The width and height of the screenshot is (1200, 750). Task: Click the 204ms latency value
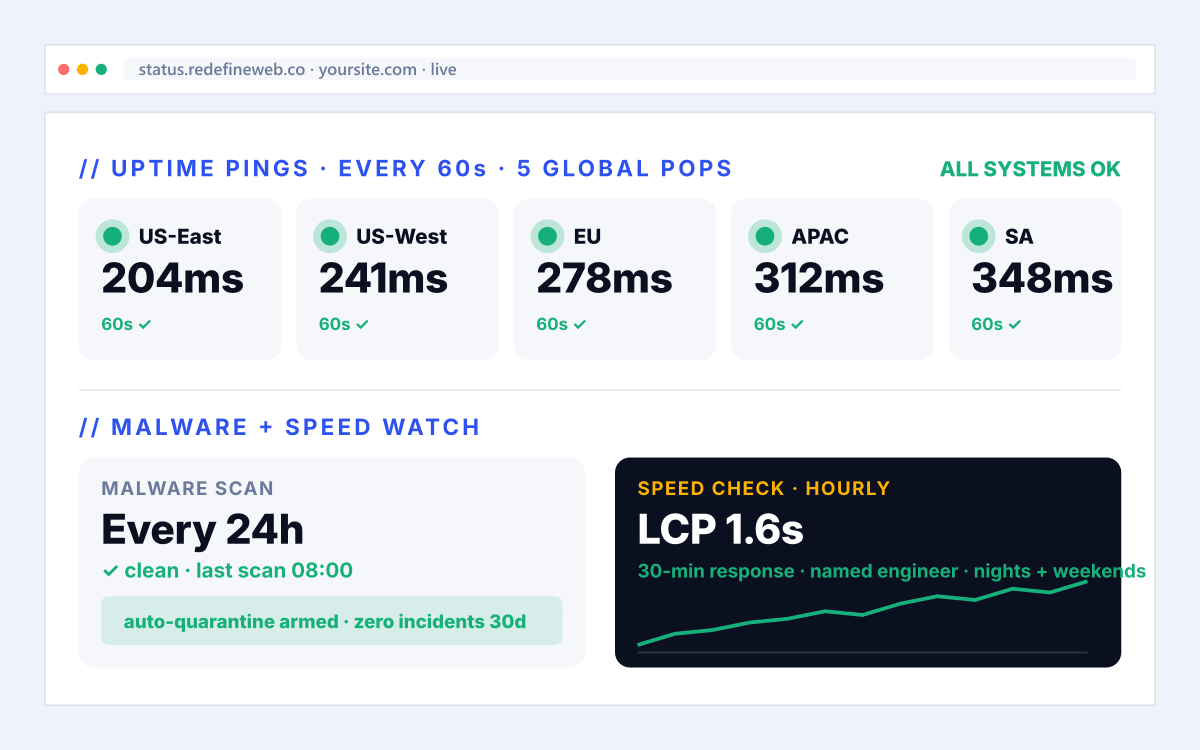[x=172, y=278]
